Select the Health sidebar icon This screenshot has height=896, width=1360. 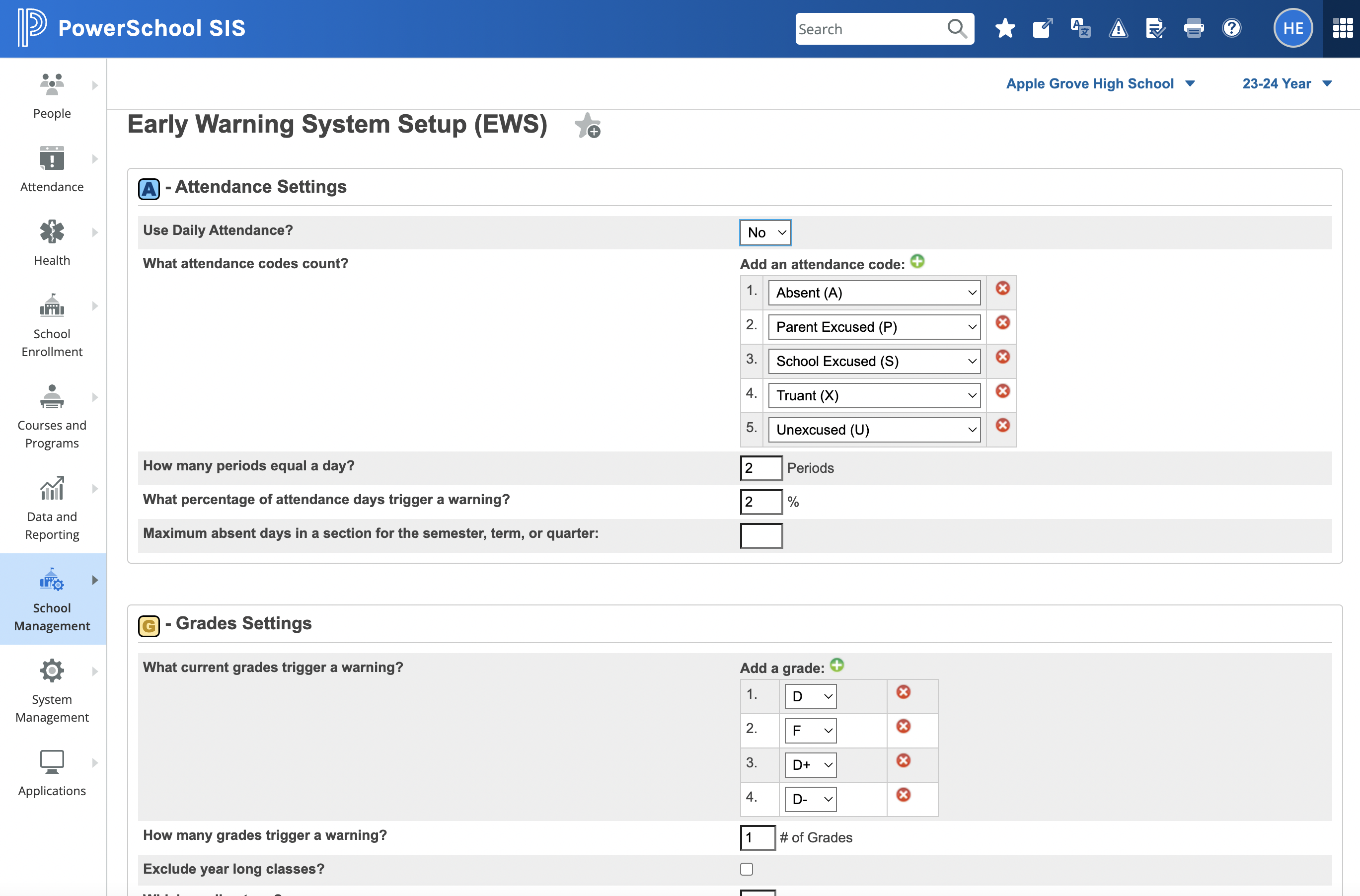(52, 243)
